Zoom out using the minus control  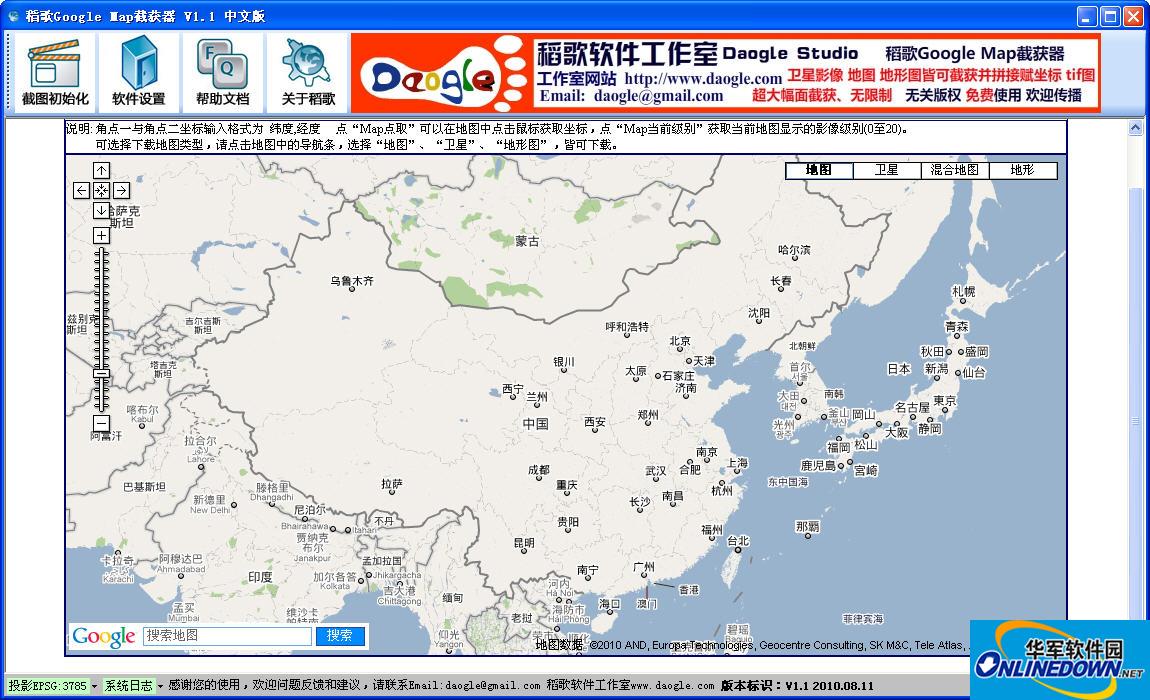coord(101,425)
